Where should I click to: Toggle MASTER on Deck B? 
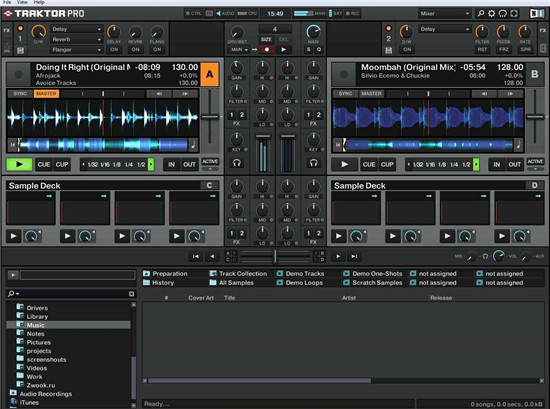pyautogui.click(x=371, y=94)
